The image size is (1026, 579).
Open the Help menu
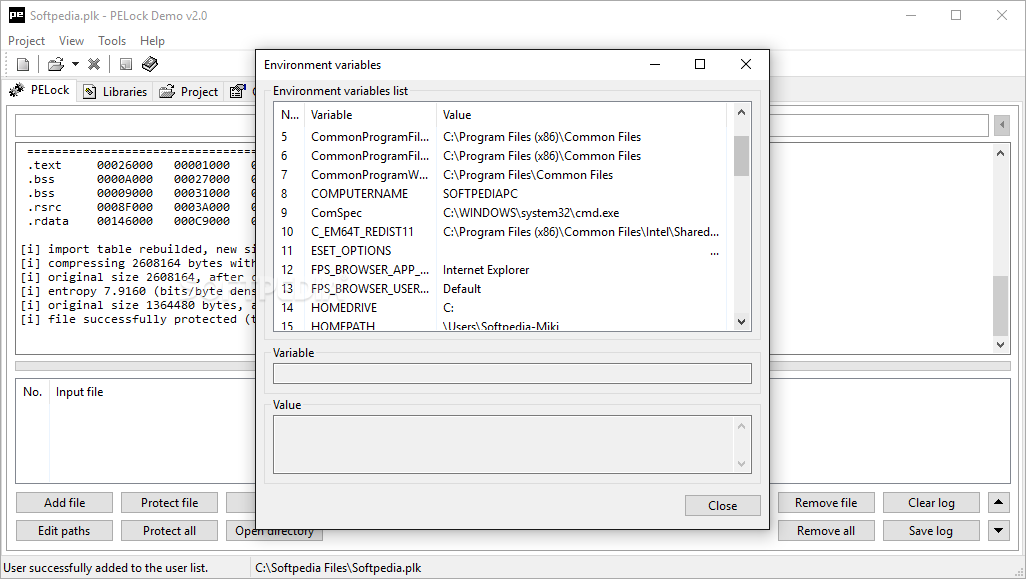pos(152,41)
